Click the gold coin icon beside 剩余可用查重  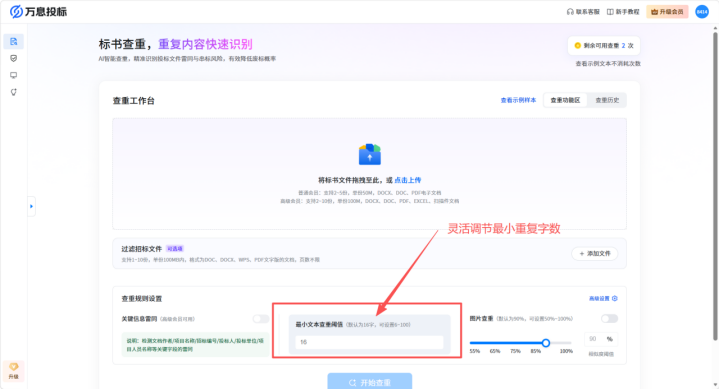[577, 45]
